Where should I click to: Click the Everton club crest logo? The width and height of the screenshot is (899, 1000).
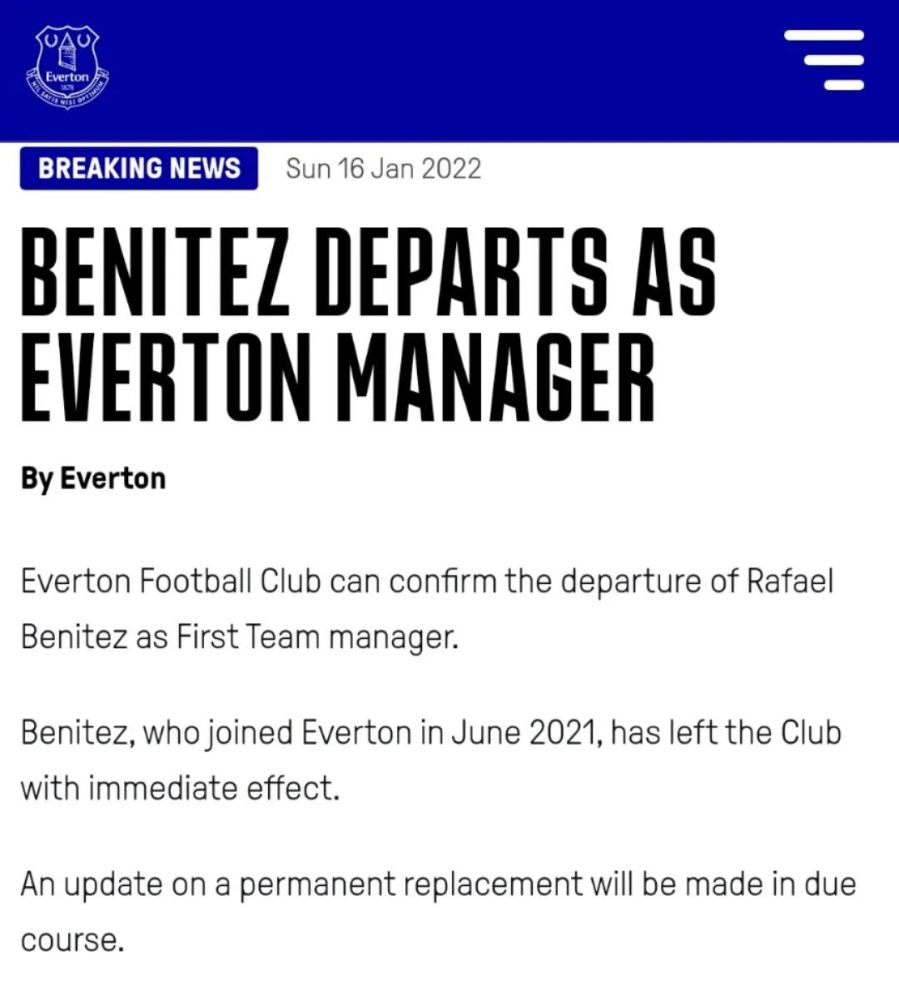tap(67, 68)
